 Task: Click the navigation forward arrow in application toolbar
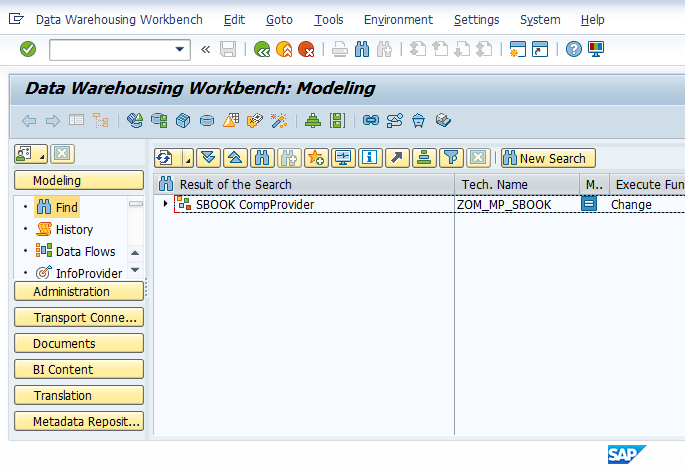point(53,121)
